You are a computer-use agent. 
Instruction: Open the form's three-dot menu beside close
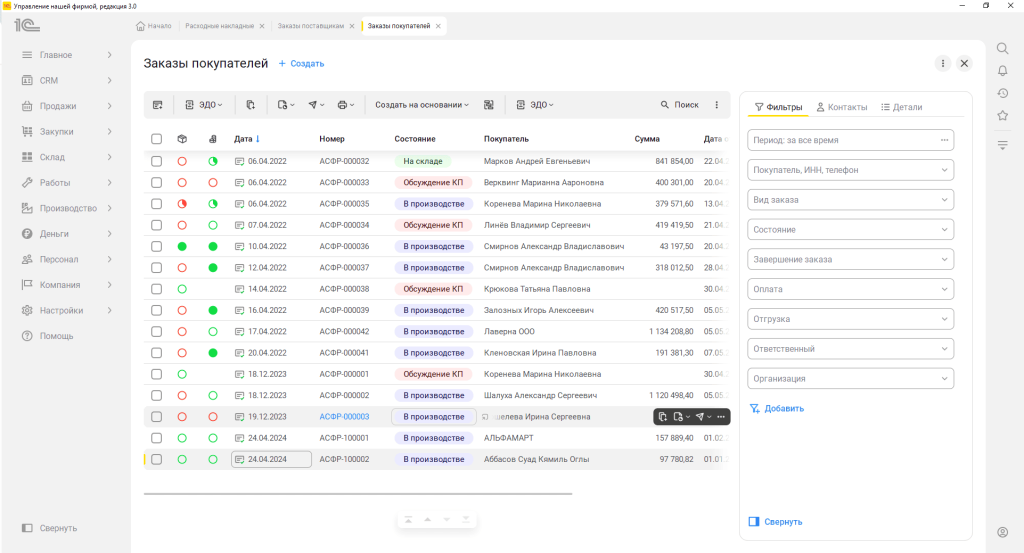pyautogui.click(x=942, y=63)
